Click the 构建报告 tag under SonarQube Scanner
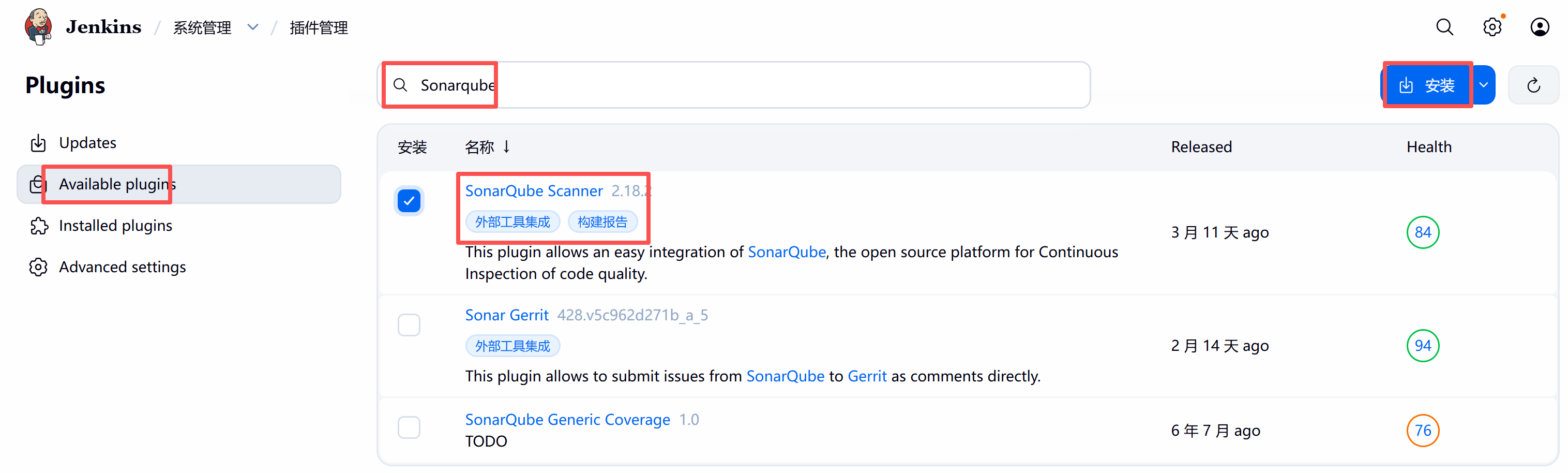 pyautogui.click(x=602, y=222)
